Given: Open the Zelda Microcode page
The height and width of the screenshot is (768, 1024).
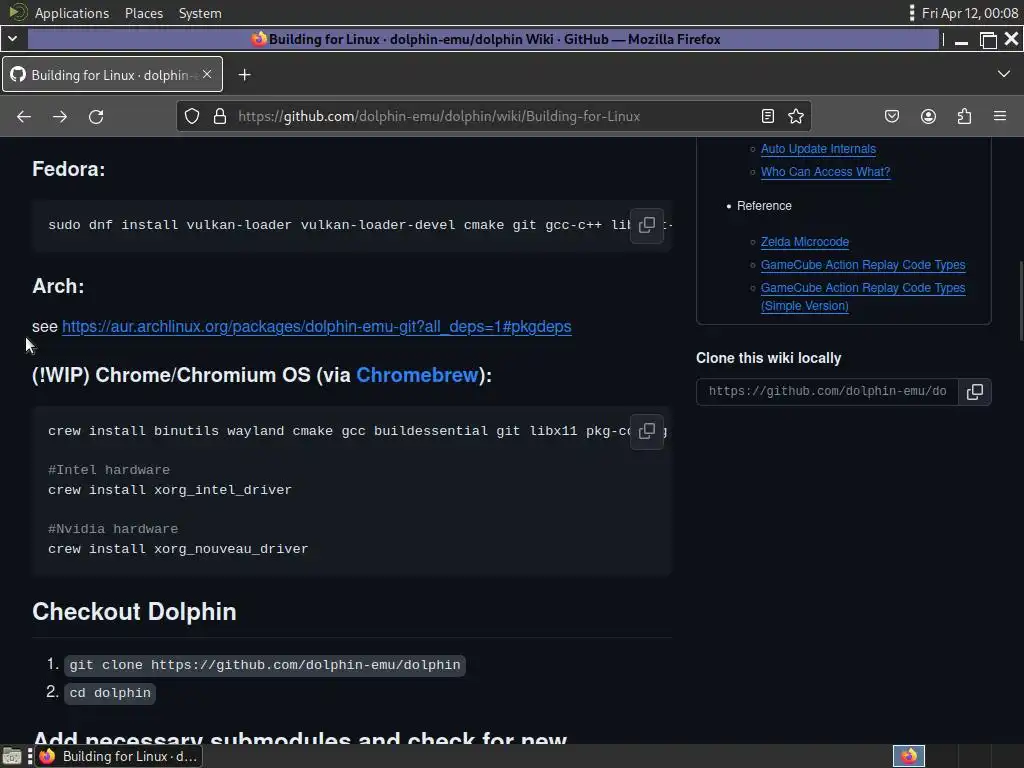Looking at the screenshot, I should (x=805, y=242).
